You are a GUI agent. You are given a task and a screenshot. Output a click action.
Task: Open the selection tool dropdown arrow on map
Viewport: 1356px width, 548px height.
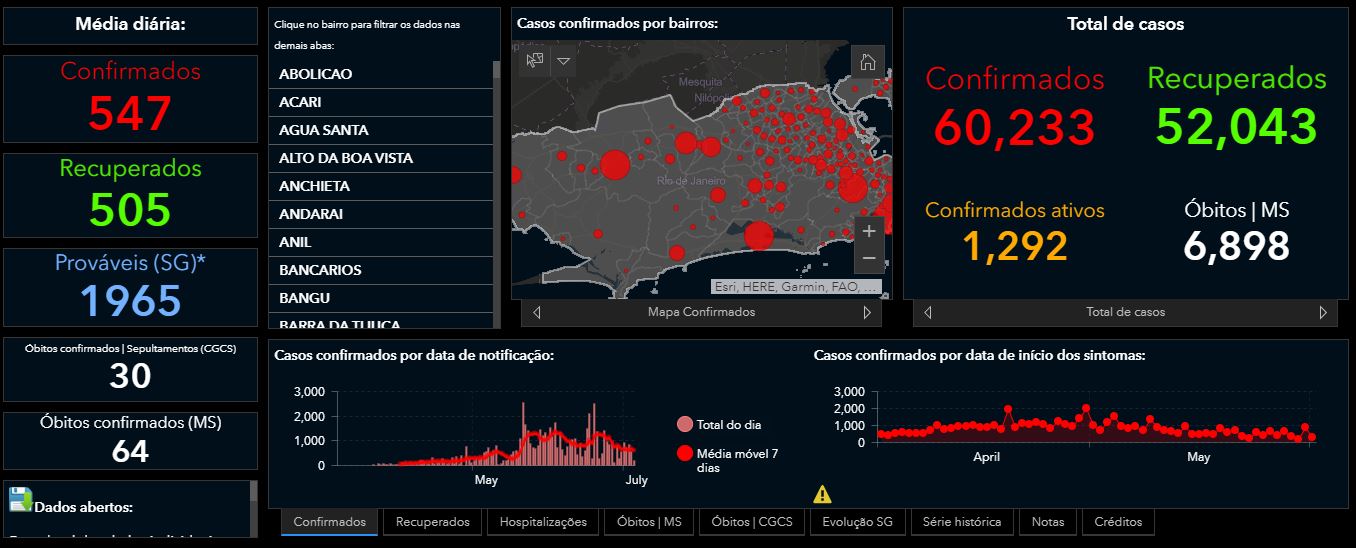coord(564,61)
